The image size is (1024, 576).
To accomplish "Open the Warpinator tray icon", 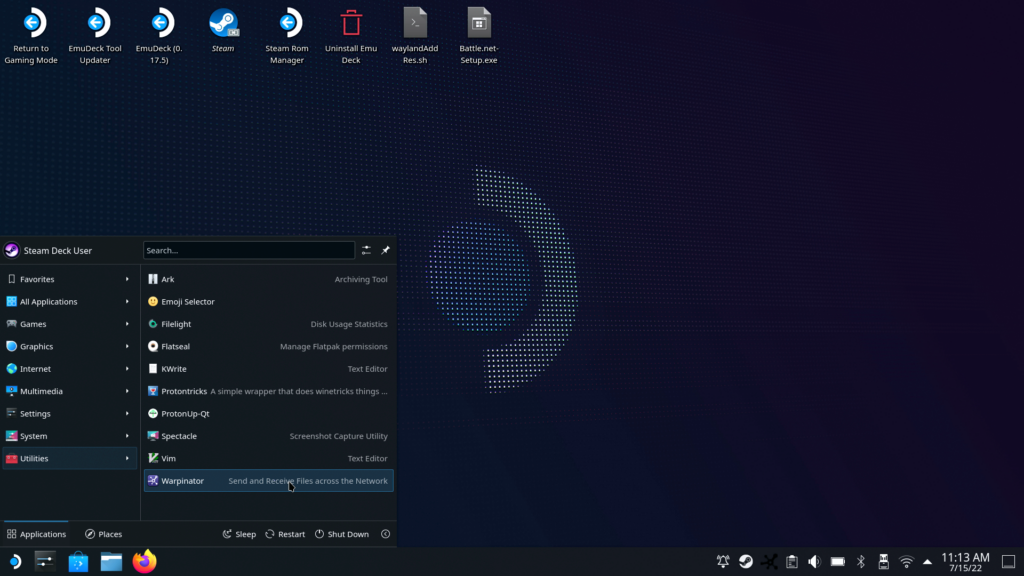I will [x=769, y=562].
